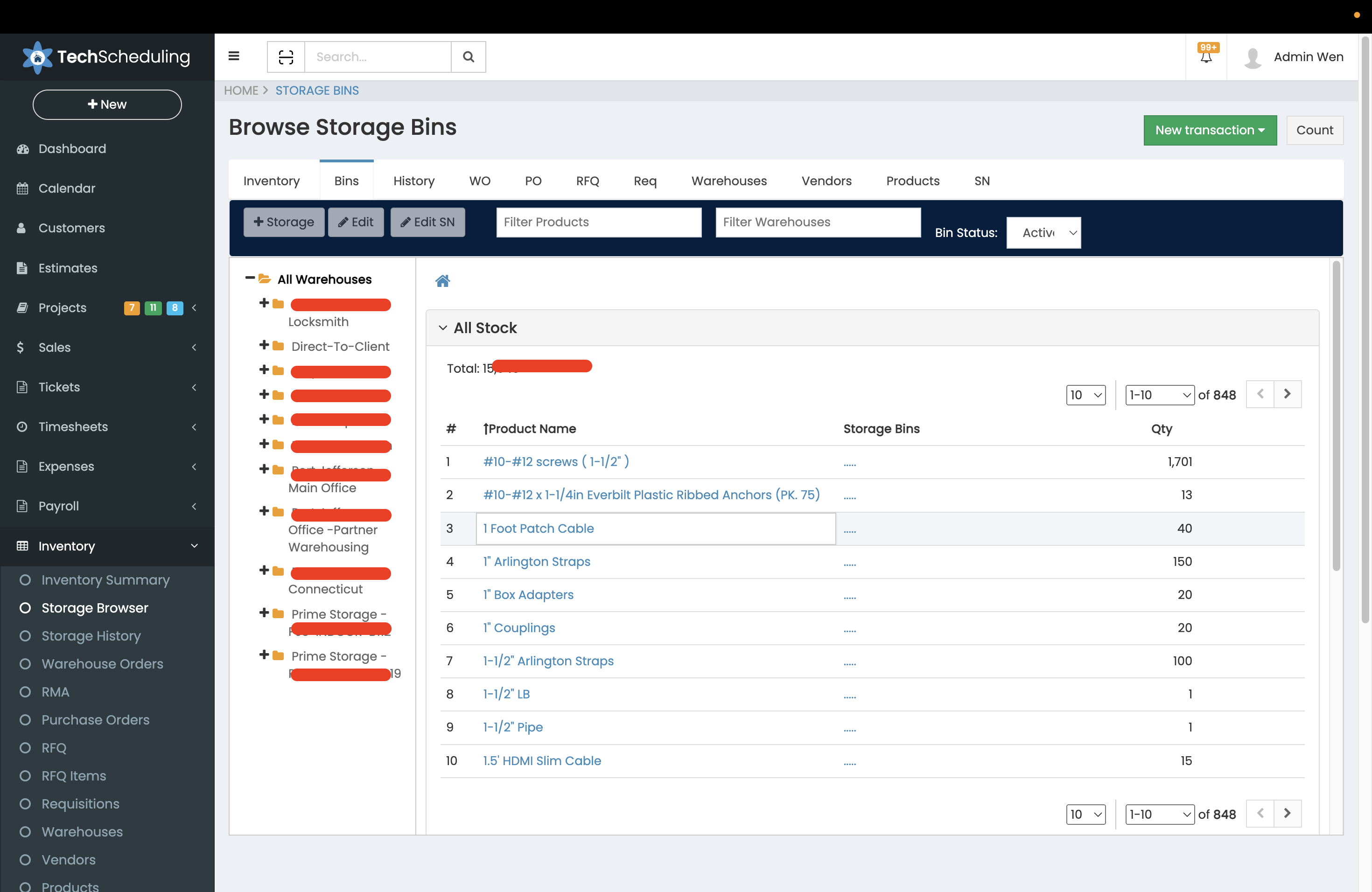Viewport: 1372px width, 892px height.
Task: Open the hamburger navigation menu
Action: coord(234,56)
